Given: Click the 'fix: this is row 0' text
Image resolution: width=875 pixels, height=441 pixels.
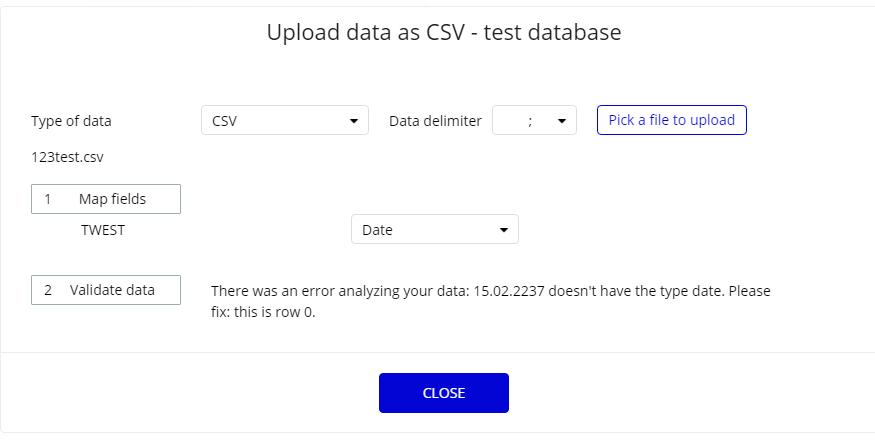Looking at the screenshot, I should coord(270,311).
